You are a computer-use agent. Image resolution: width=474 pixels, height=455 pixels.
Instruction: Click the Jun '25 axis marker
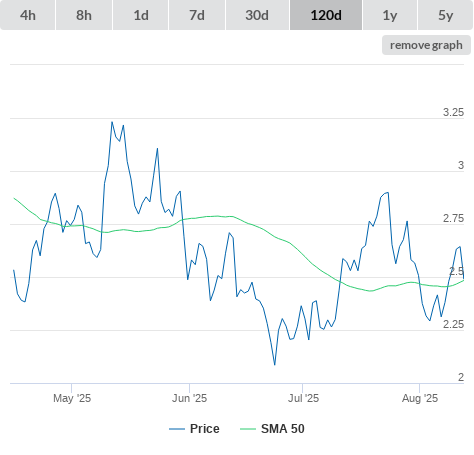189,398
